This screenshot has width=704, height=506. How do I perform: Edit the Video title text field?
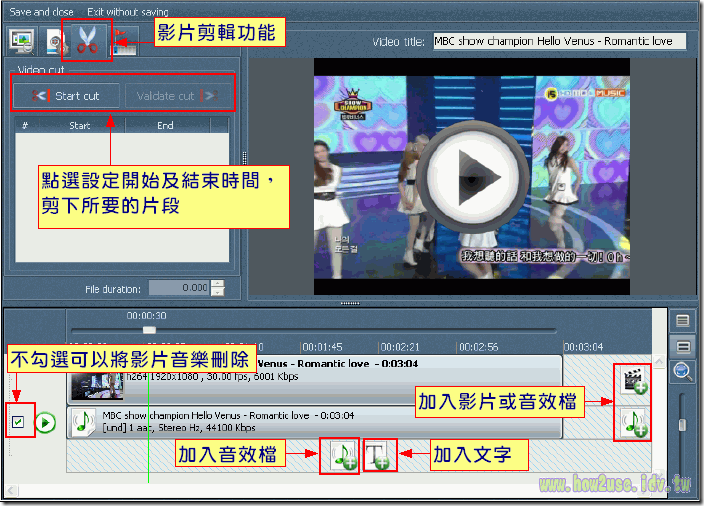[x=559, y=41]
